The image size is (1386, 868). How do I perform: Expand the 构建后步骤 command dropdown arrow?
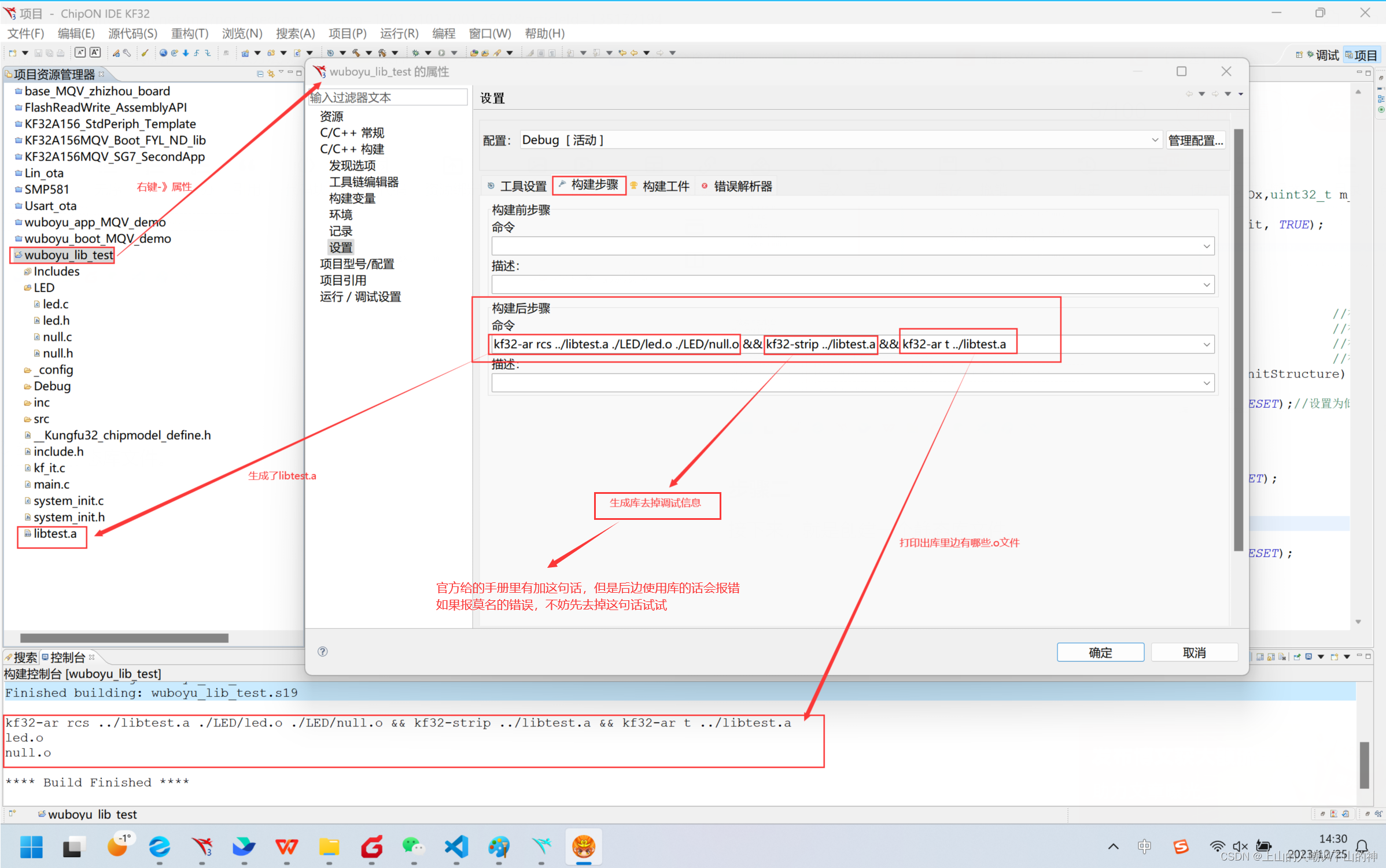1206,345
